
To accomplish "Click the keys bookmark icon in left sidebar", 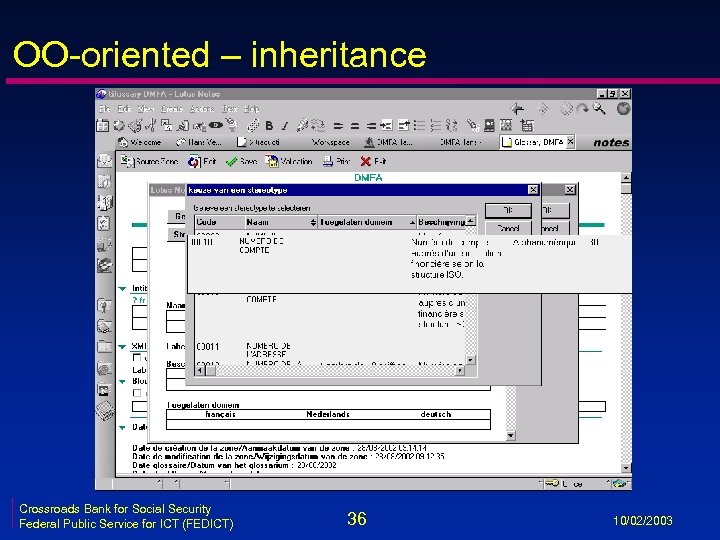I will pos(105,305).
